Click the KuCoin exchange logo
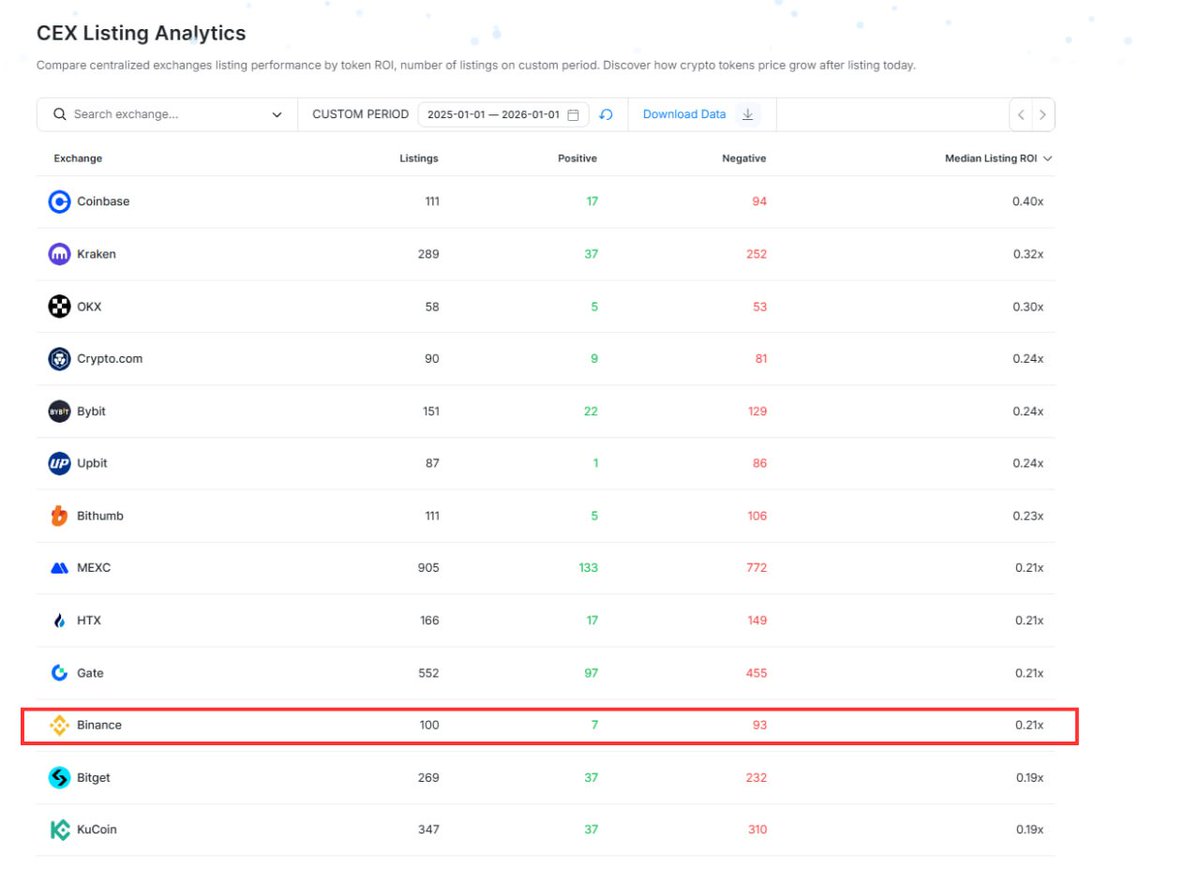 60,830
